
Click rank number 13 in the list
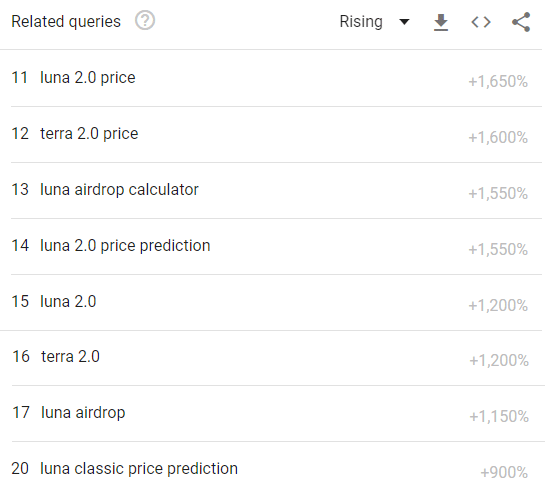pyautogui.click(x=20, y=190)
